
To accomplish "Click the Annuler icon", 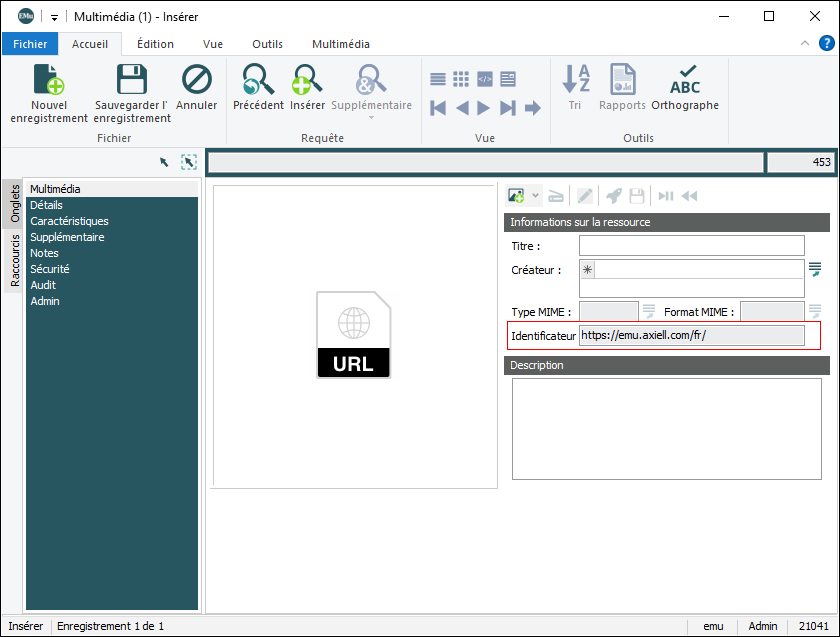I will (x=197, y=80).
